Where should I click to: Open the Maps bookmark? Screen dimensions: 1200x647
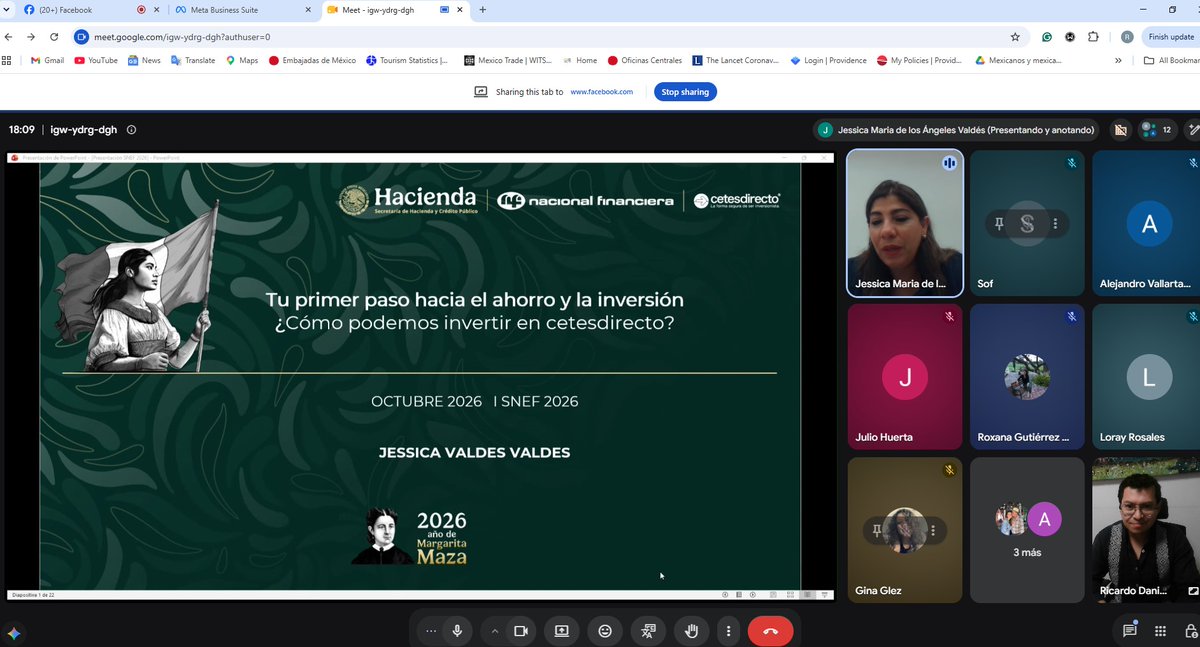click(241, 60)
